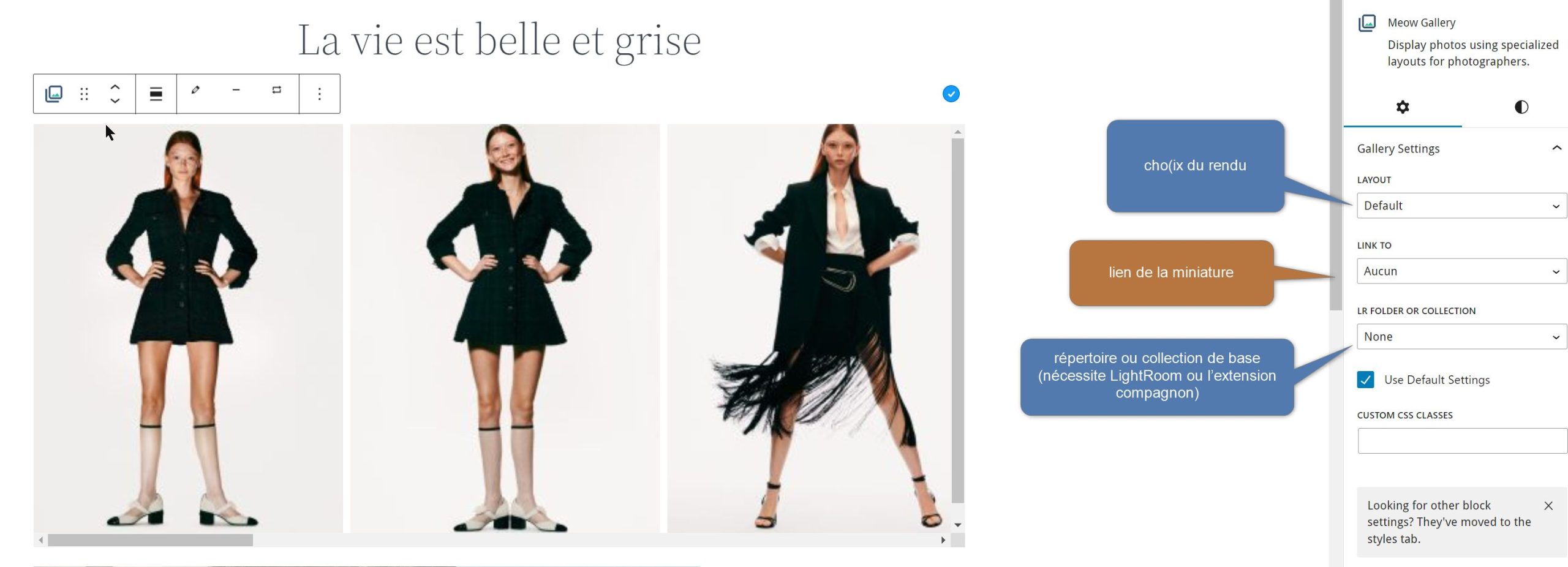Open the block alignment options
Screen dimensions: 1568x567
[x=156, y=94]
